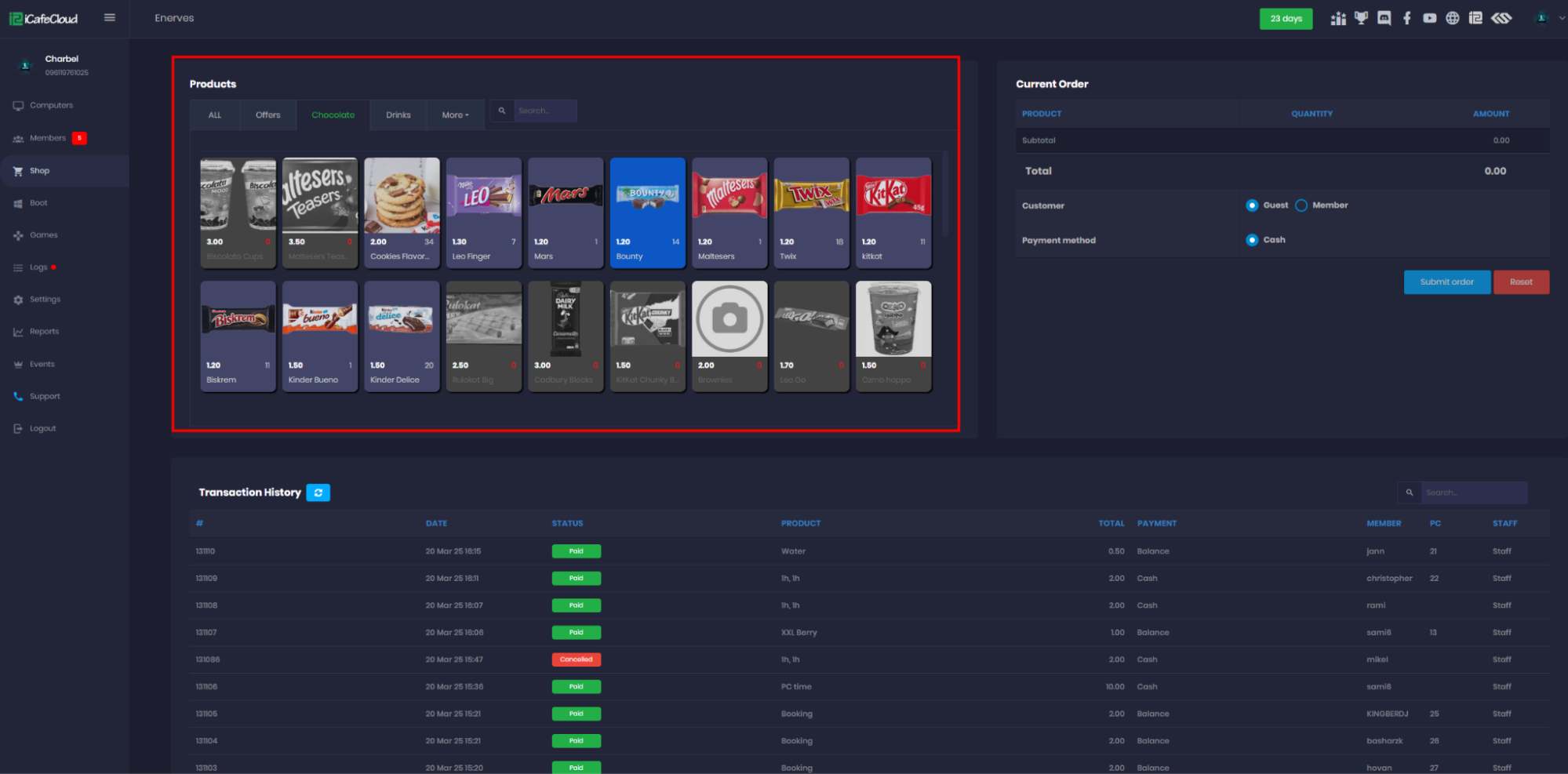Select the Member customer option
The width and height of the screenshot is (1568, 774).
tap(1301, 205)
